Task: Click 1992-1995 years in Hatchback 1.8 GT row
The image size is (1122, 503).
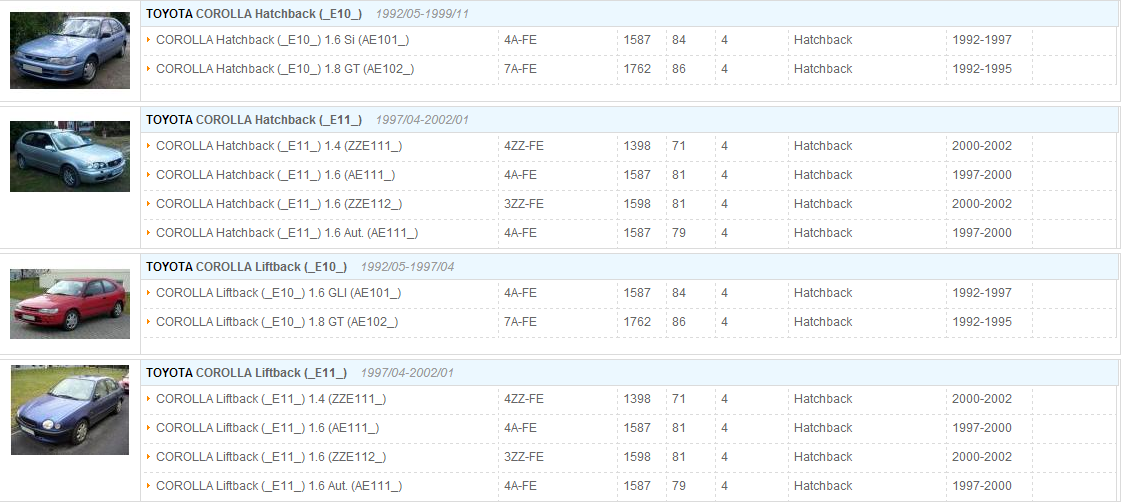Action: pos(982,69)
